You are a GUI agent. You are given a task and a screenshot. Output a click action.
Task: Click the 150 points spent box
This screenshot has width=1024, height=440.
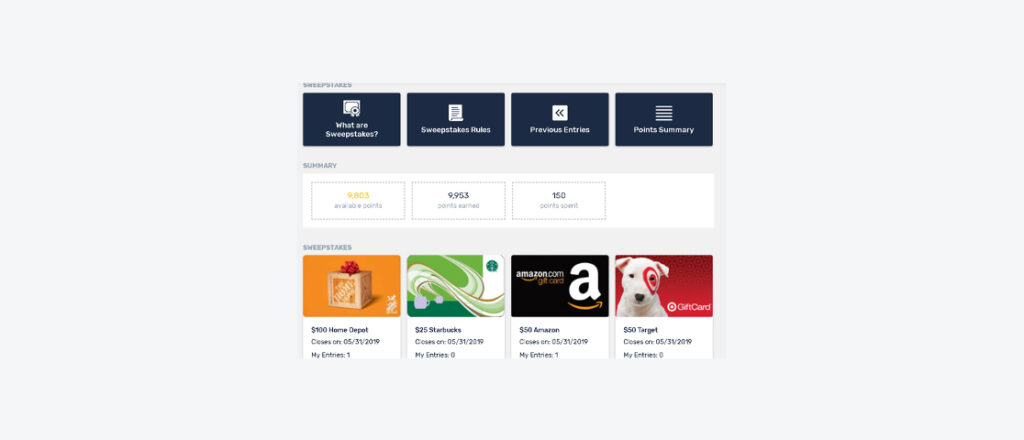(558, 200)
